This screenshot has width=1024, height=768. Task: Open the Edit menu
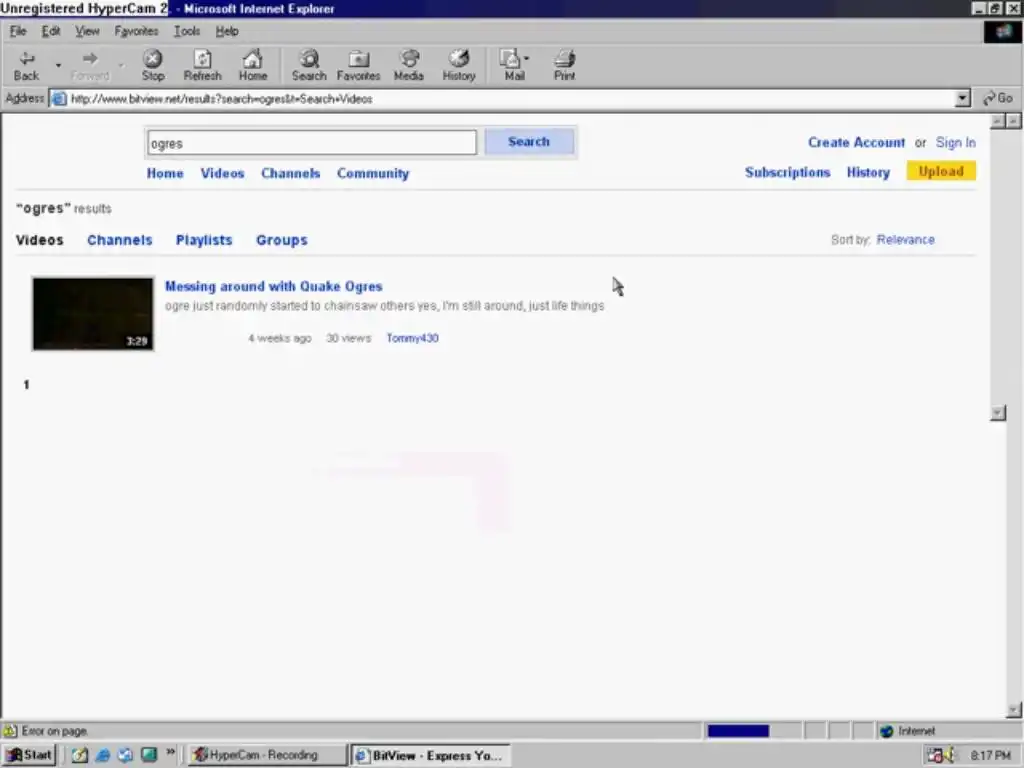[x=51, y=31]
